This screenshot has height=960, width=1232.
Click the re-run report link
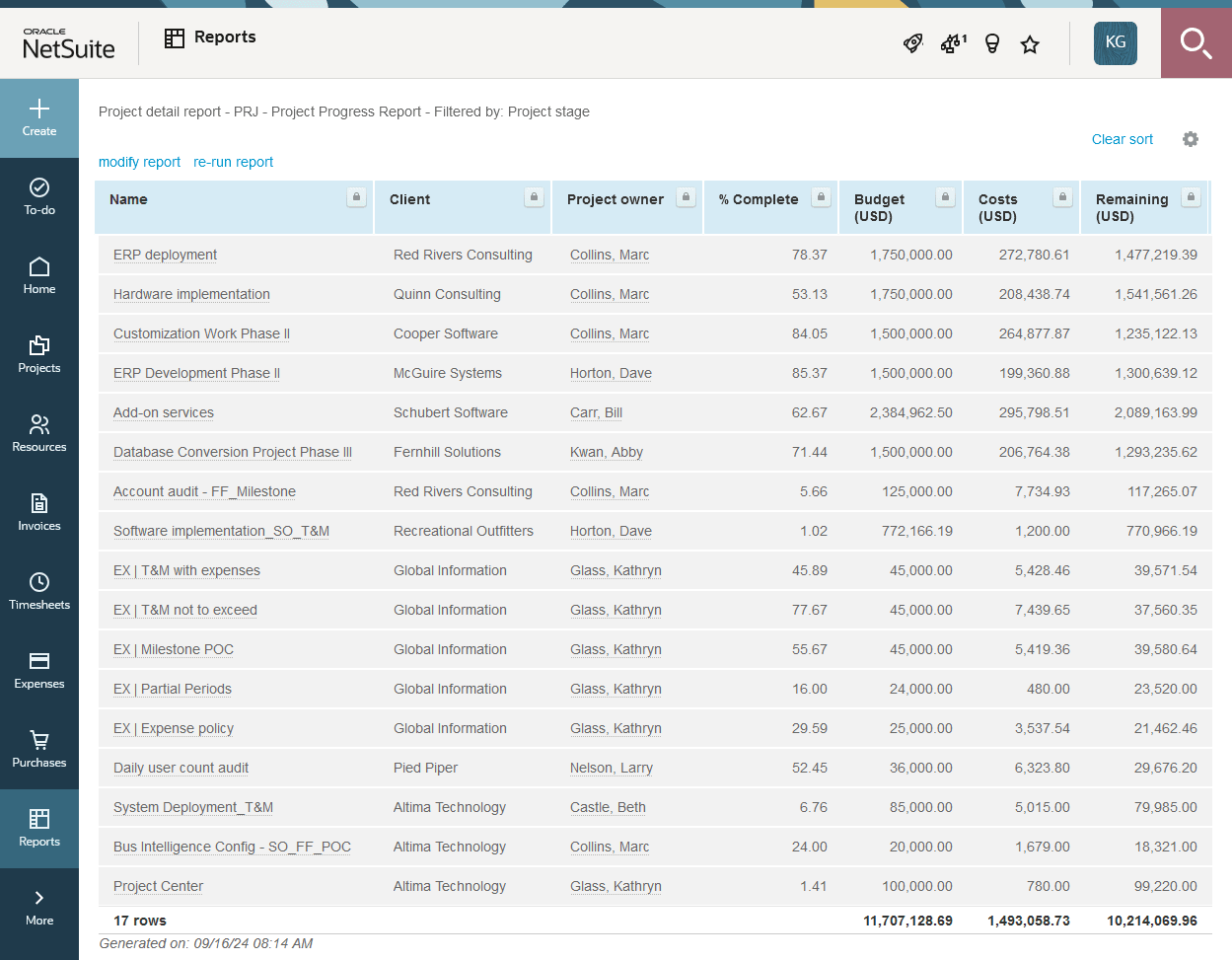[233, 162]
